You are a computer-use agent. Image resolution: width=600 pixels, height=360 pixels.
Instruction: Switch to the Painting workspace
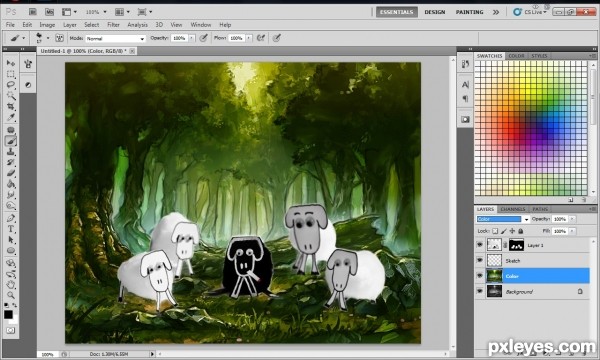click(470, 12)
